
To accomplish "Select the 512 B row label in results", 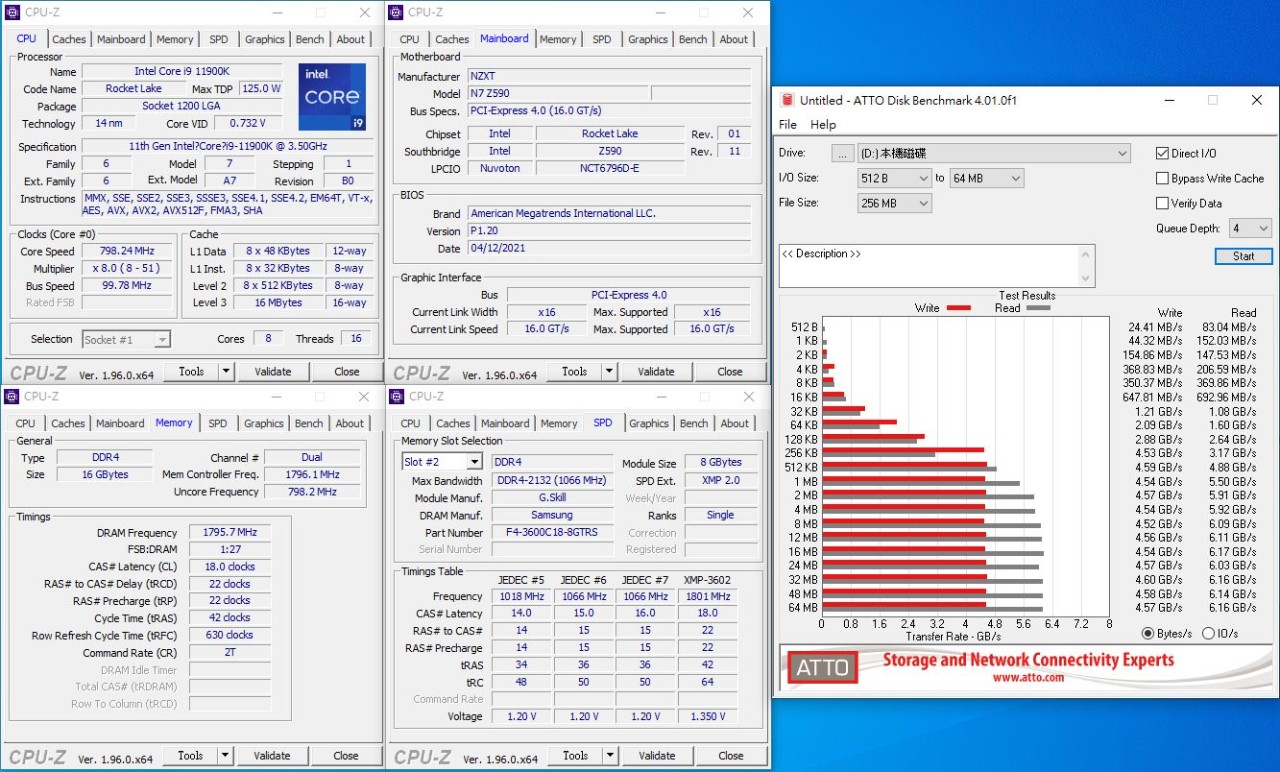I will (804, 327).
